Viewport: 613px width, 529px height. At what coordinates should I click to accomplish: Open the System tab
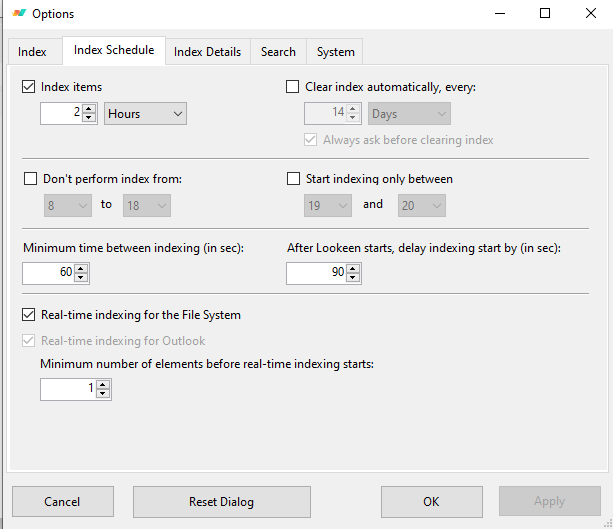(x=335, y=52)
